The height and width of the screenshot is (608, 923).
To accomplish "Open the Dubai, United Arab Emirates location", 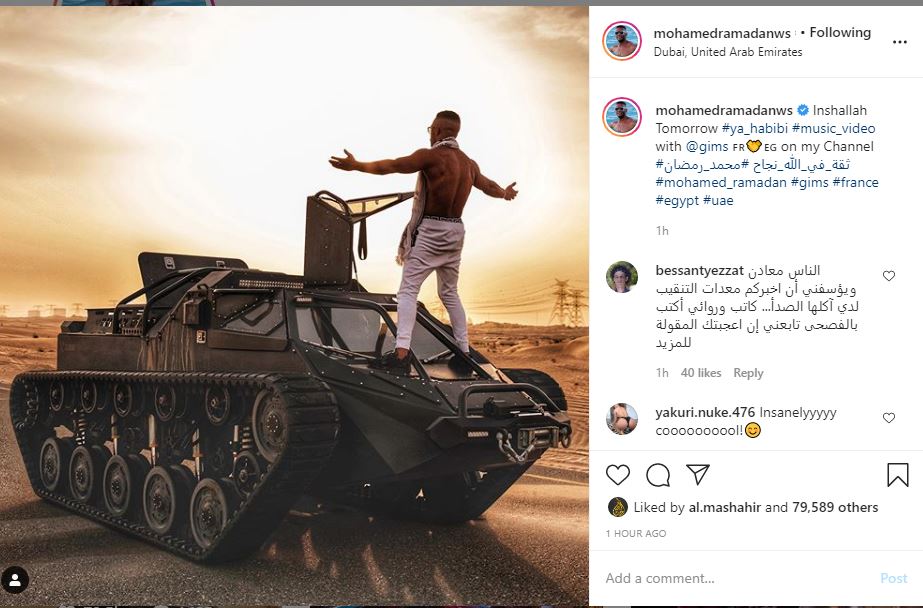I will [728, 52].
